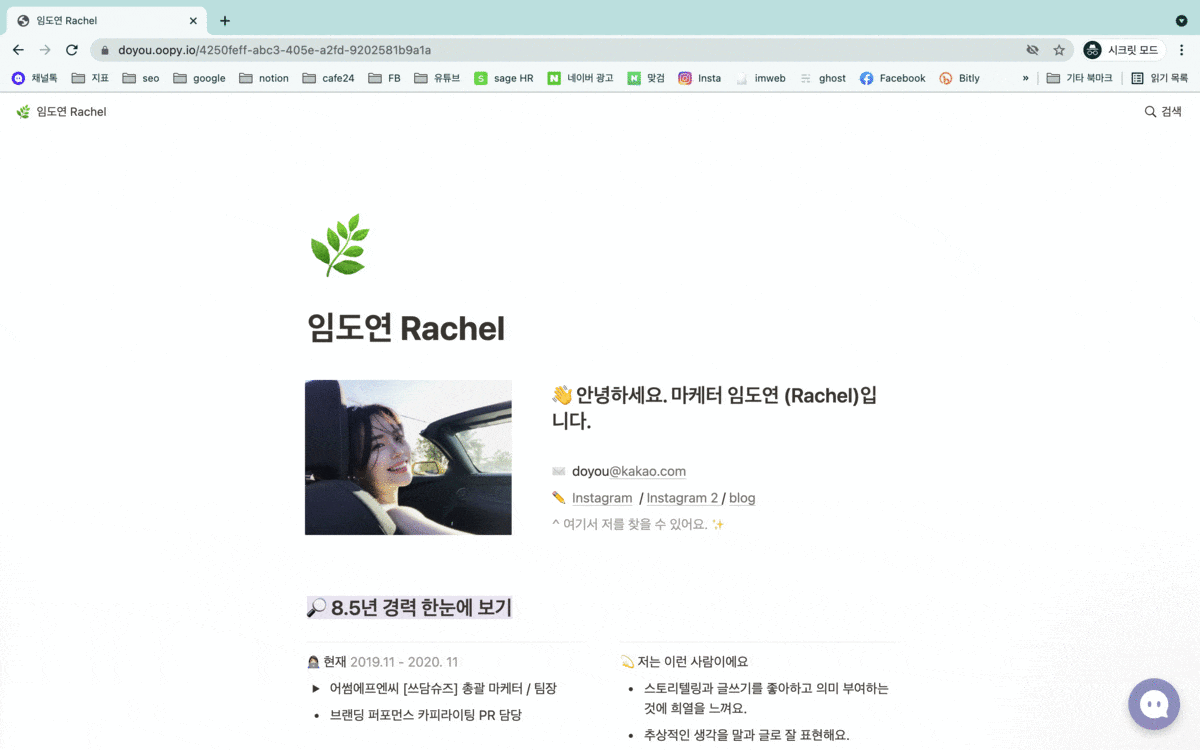Open the cafe24 bookmark folder
This screenshot has height=750, width=1200.
click(328, 78)
